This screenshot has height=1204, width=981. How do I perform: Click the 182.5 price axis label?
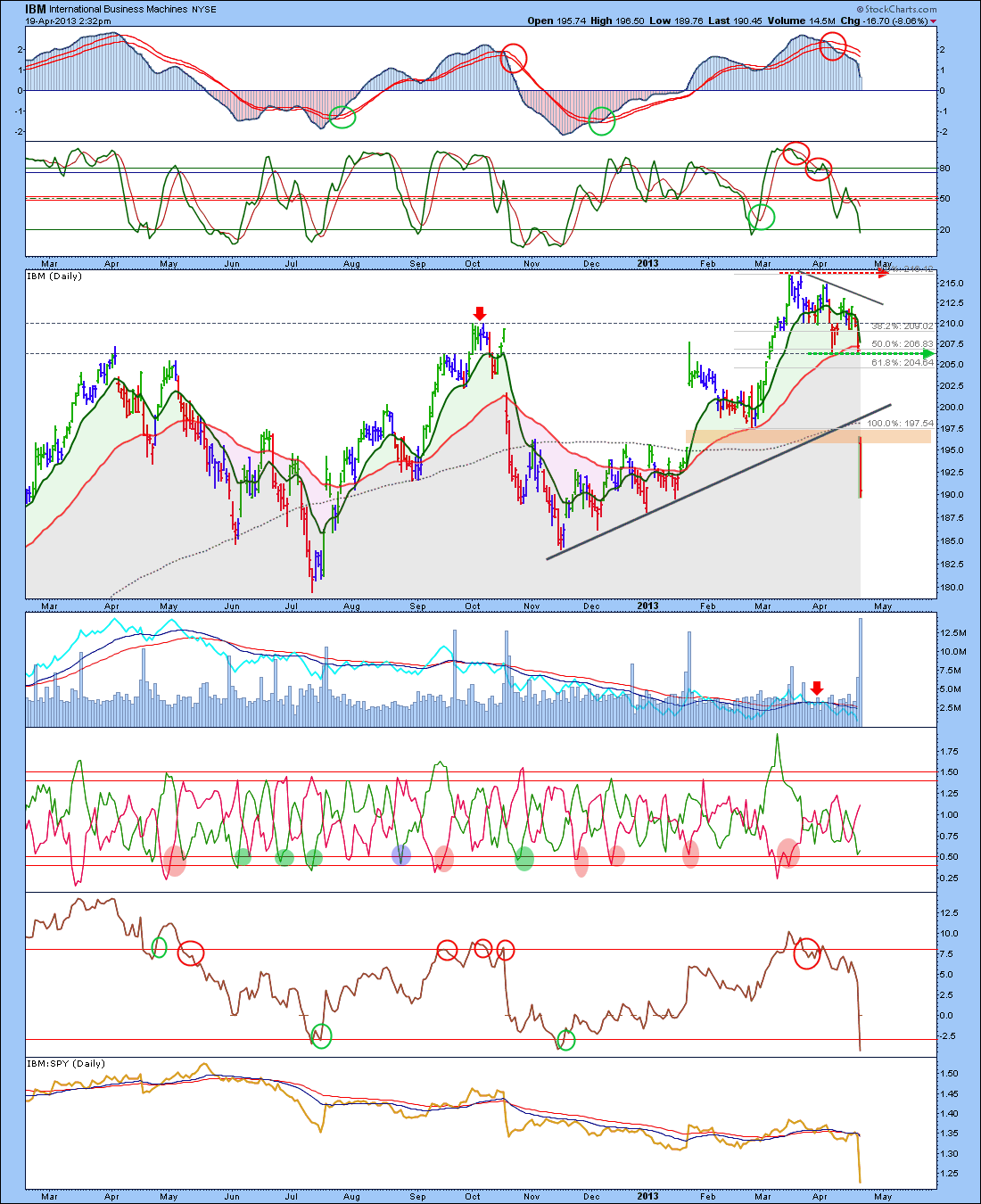[x=951, y=565]
